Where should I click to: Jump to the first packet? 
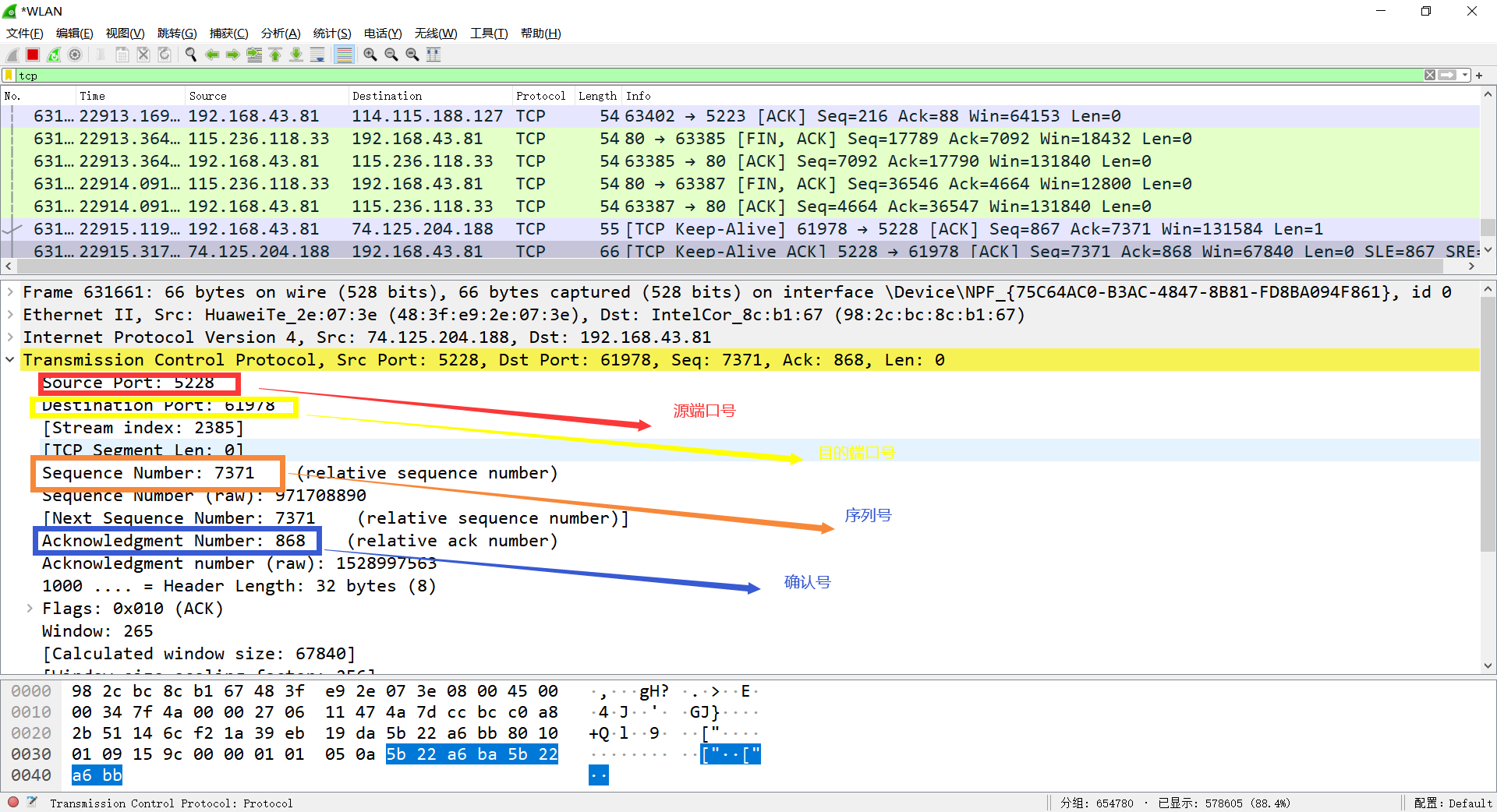coord(275,55)
